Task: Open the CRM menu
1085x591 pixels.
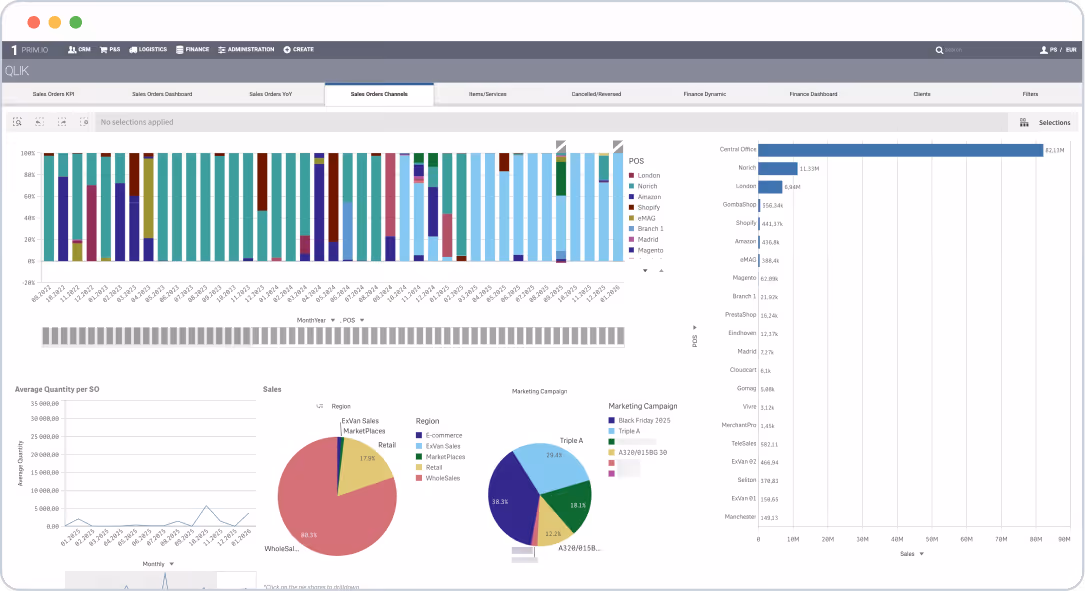Action: tap(79, 50)
